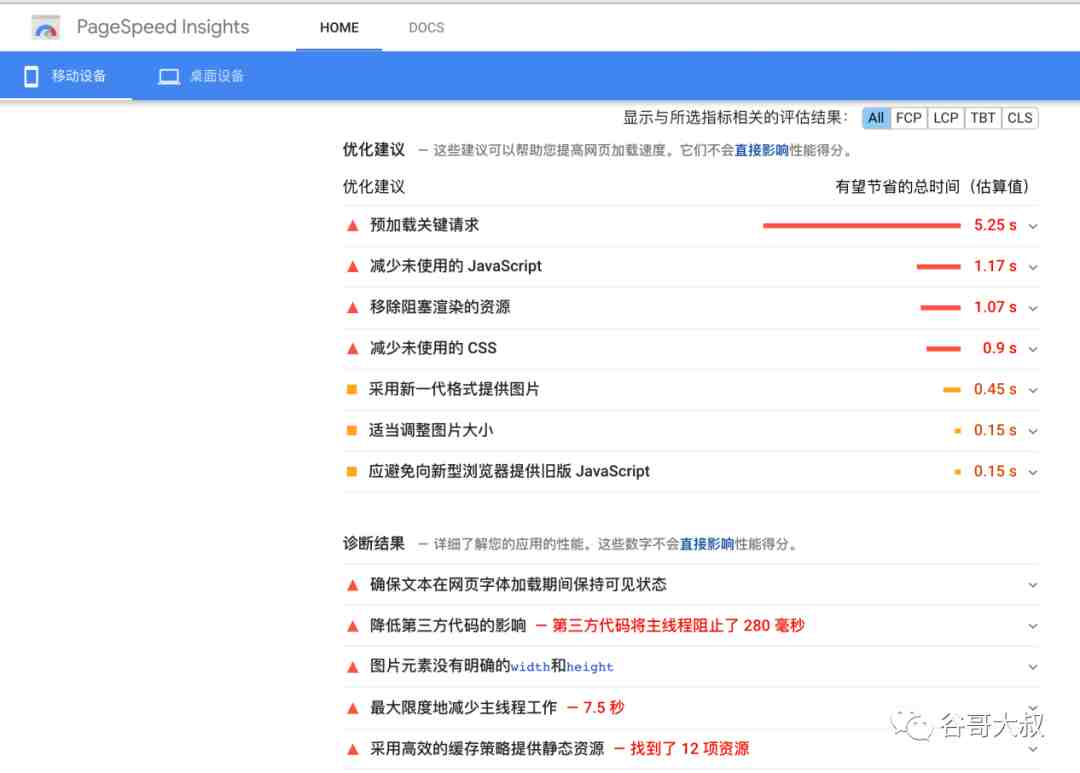Click the 有望节省的总时间 column header

click(x=932, y=187)
